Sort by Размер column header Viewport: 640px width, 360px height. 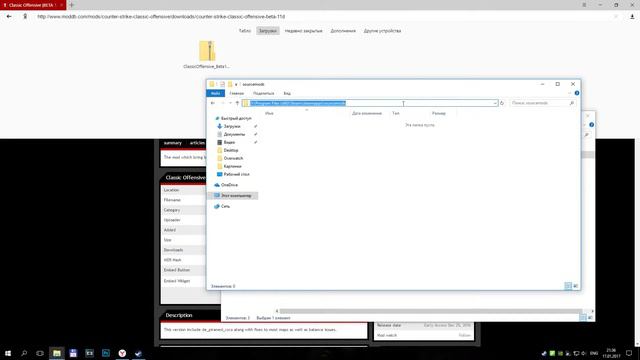tap(439, 113)
